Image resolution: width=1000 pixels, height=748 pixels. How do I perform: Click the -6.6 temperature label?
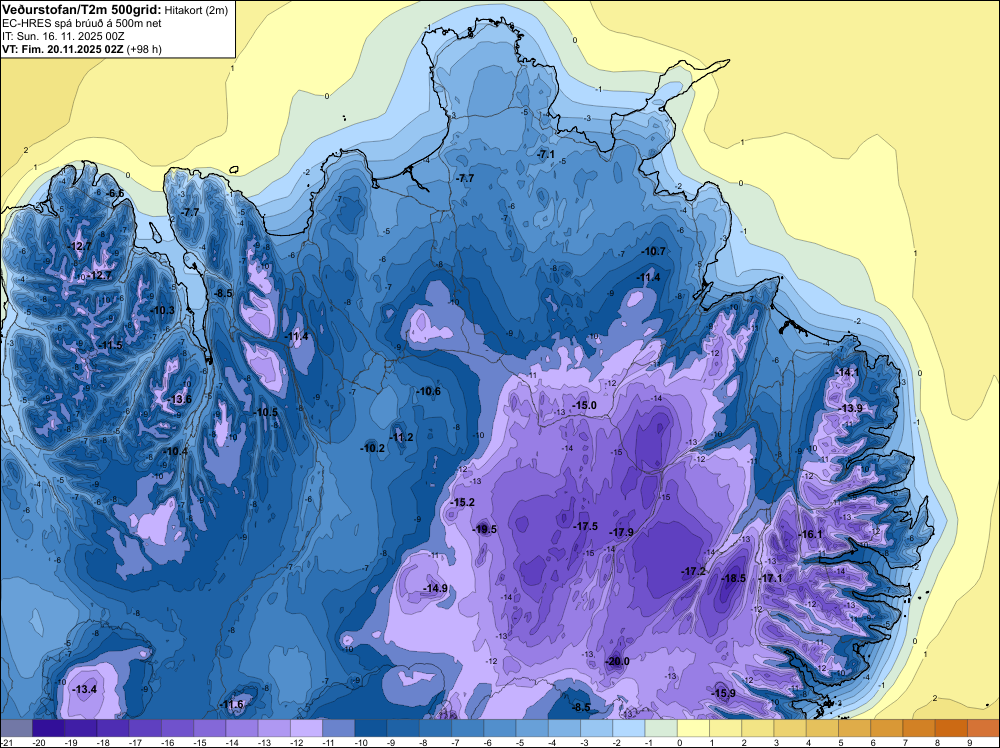tap(115, 193)
